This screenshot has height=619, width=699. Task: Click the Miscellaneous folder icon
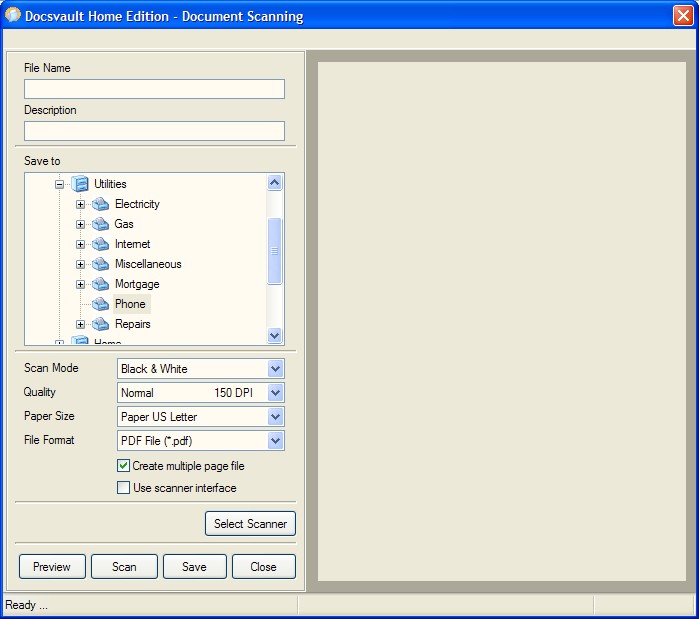click(x=100, y=264)
